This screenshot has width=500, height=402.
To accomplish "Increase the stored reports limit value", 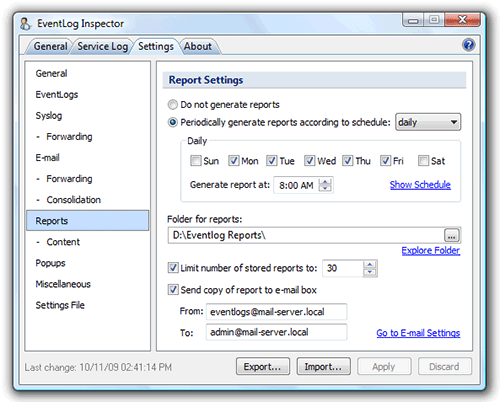I will pos(369,265).
